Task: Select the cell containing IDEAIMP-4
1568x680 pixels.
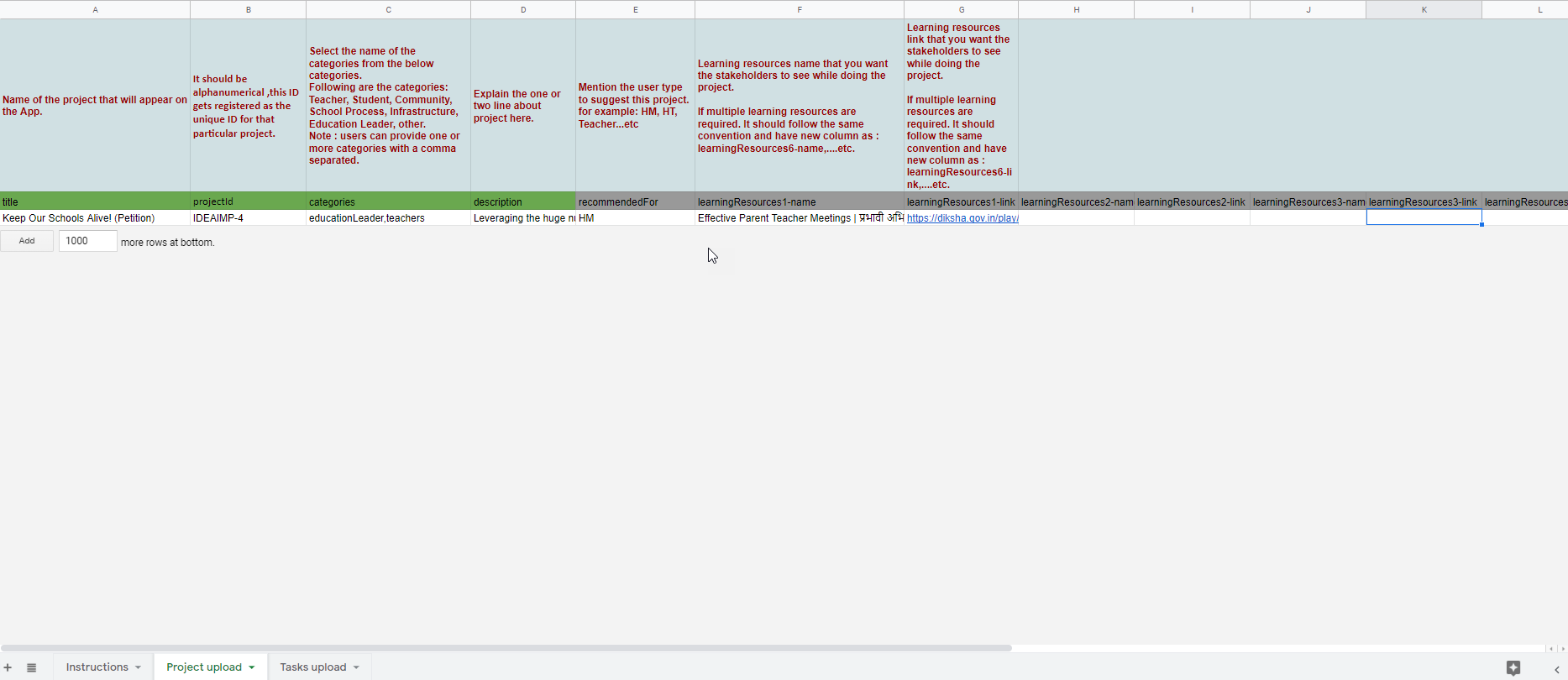Action: pos(248,218)
